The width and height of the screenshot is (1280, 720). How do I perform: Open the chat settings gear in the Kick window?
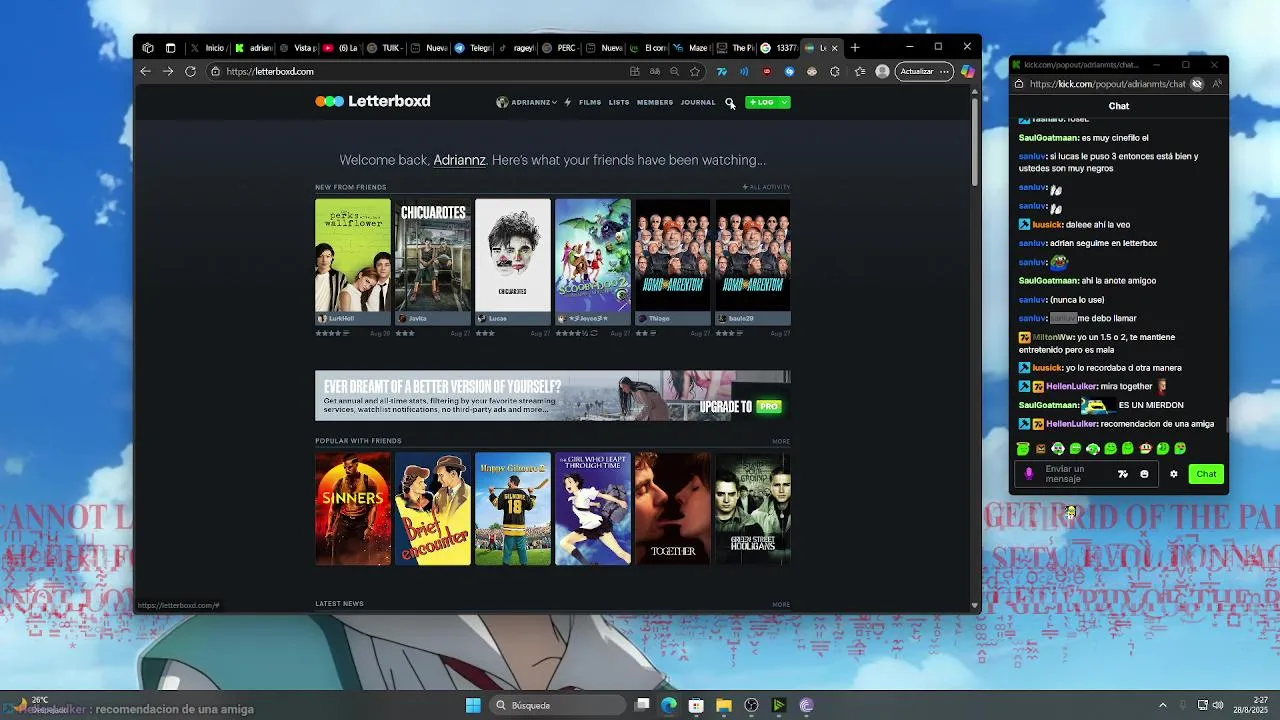click(1174, 474)
